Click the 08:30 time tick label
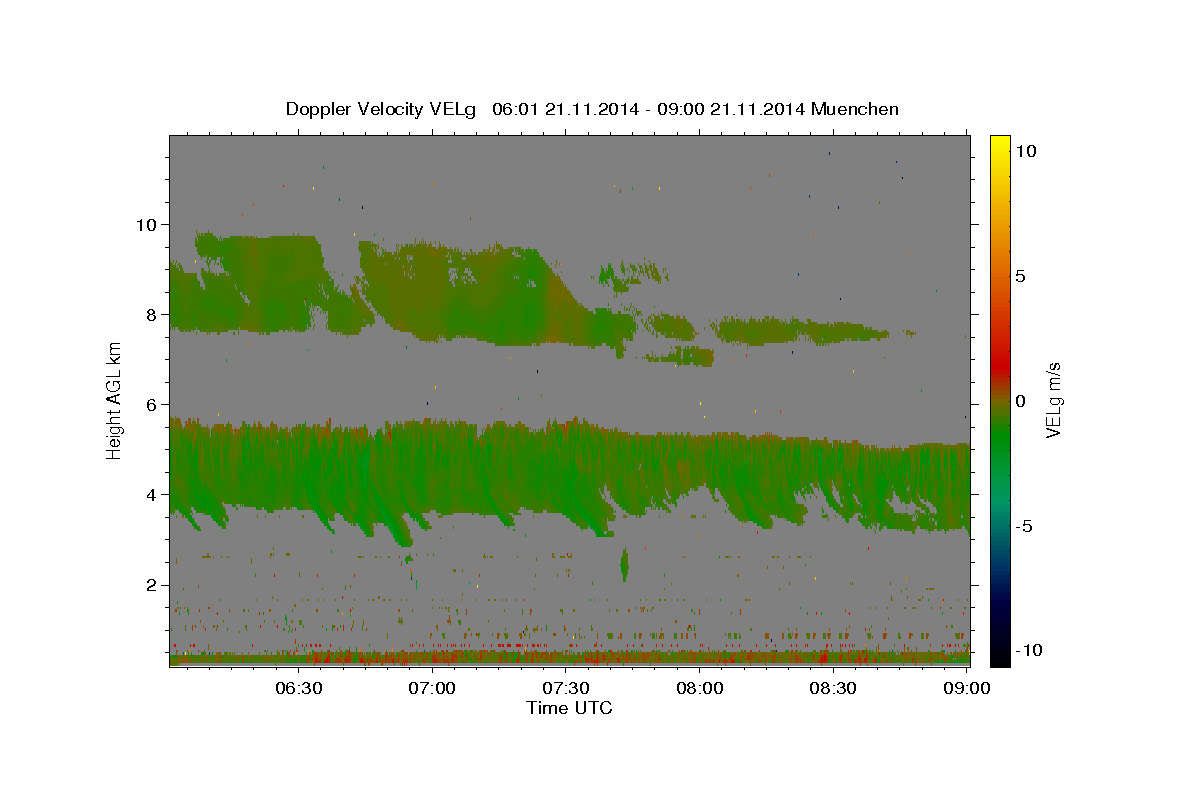1200x800 pixels. [833, 689]
